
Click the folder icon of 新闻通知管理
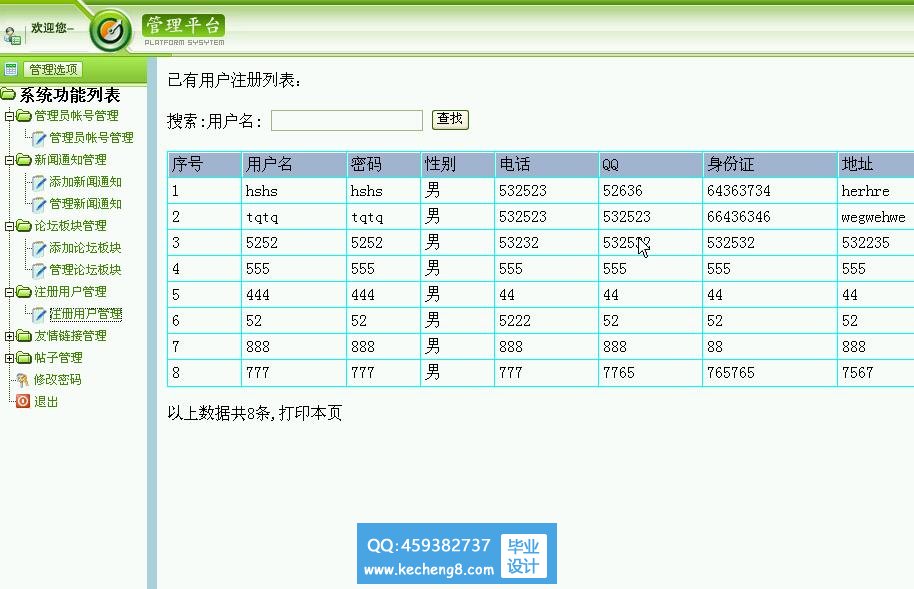pos(24,160)
